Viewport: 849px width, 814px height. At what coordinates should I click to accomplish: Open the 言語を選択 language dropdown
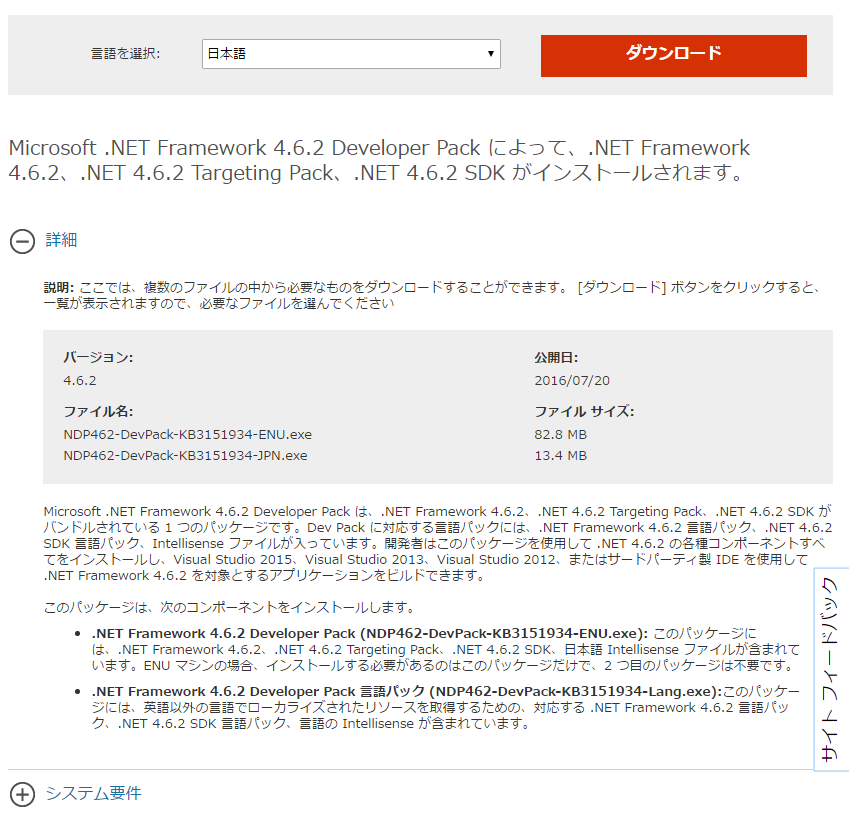pyautogui.click(x=350, y=53)
